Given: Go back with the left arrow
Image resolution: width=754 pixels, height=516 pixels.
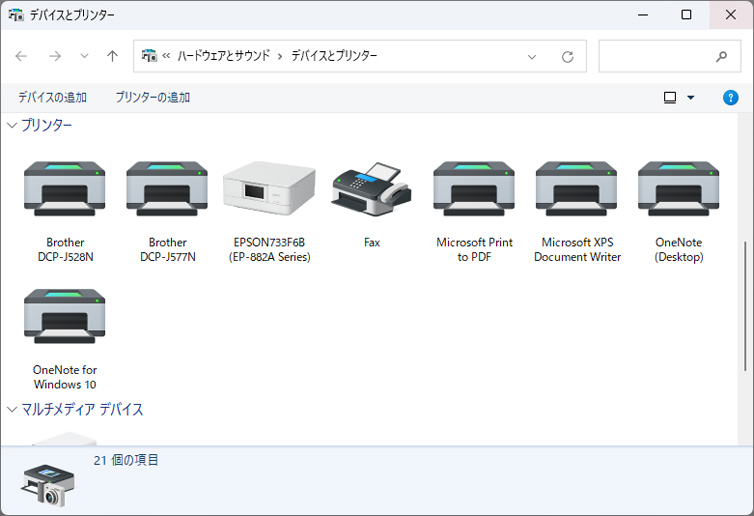Looking at the screenshot, I should 21,56.
